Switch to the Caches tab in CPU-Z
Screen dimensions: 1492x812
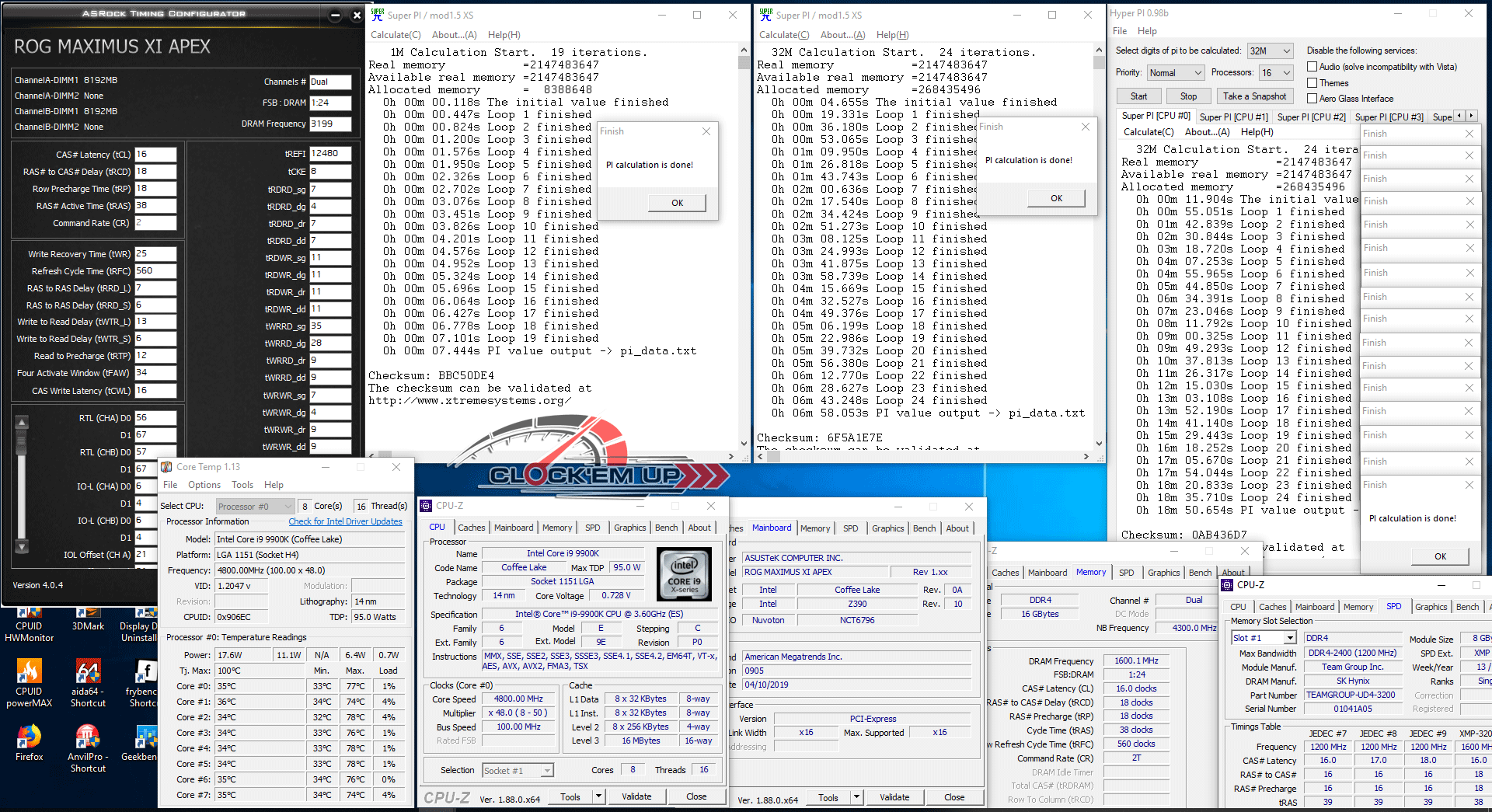(471, 528)
